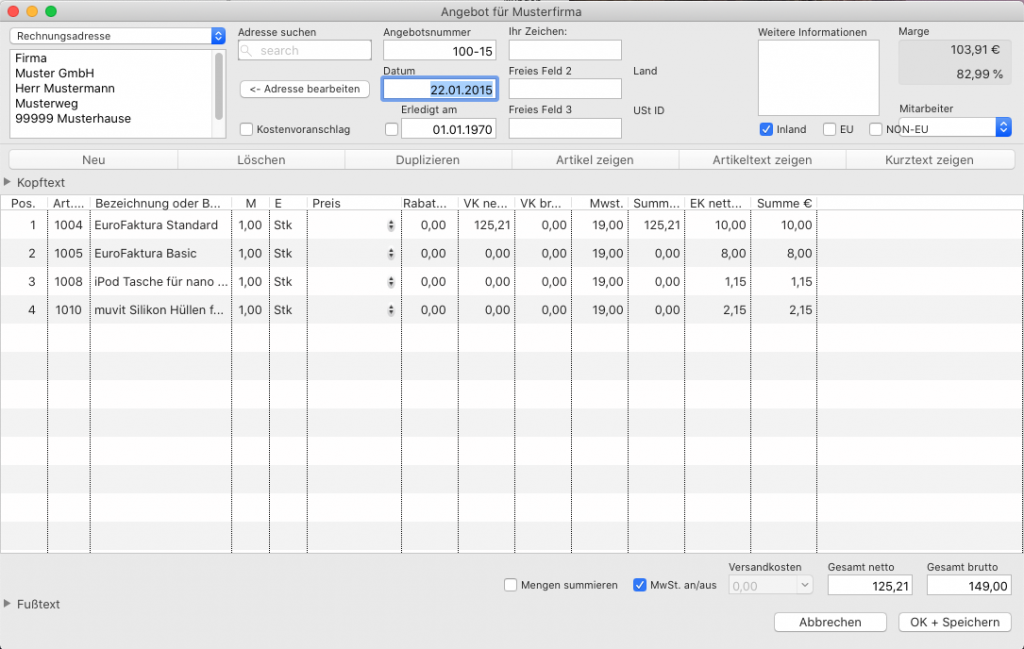Click the Artikeltext zeigen button
Image resolution: width=1024 pixels, height=649 pixels.
(x=762, y=160)
